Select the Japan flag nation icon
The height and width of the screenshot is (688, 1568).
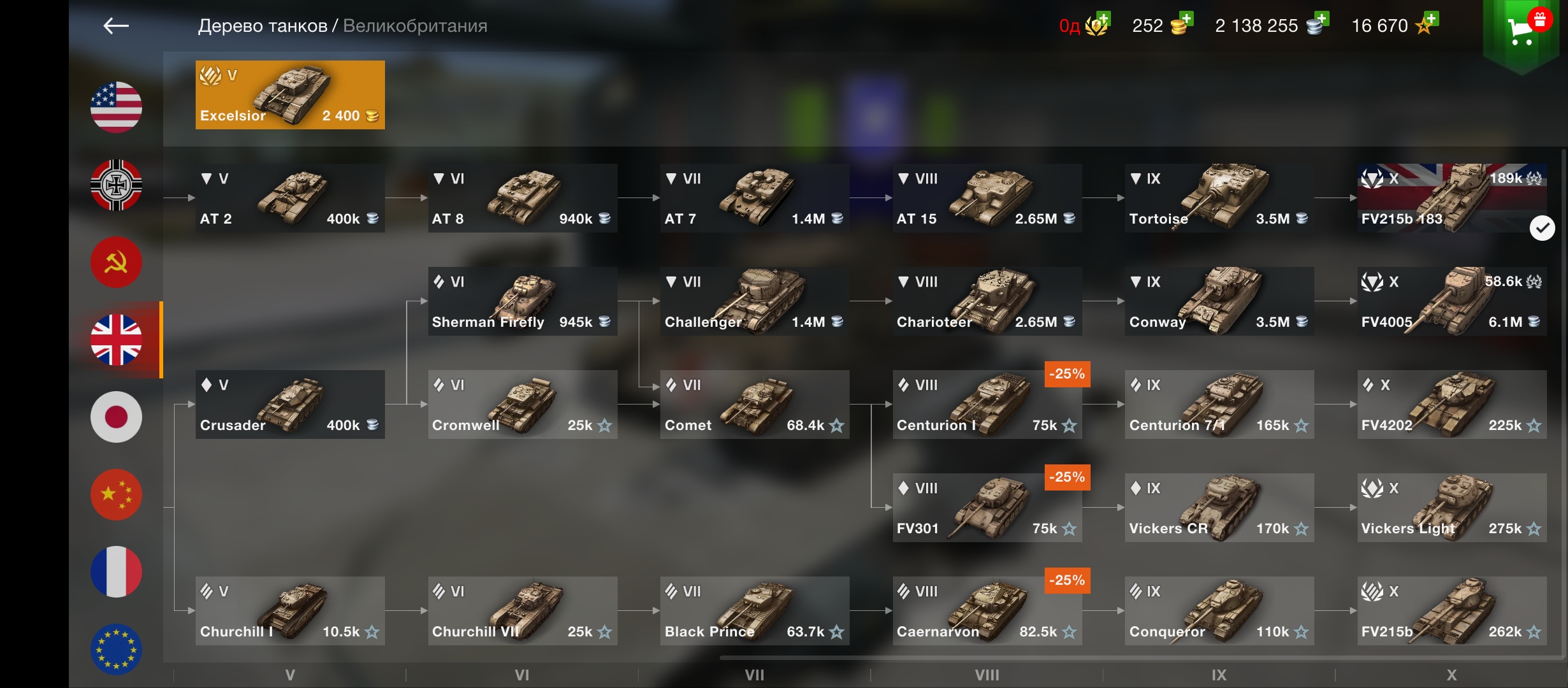pos(116,417)
